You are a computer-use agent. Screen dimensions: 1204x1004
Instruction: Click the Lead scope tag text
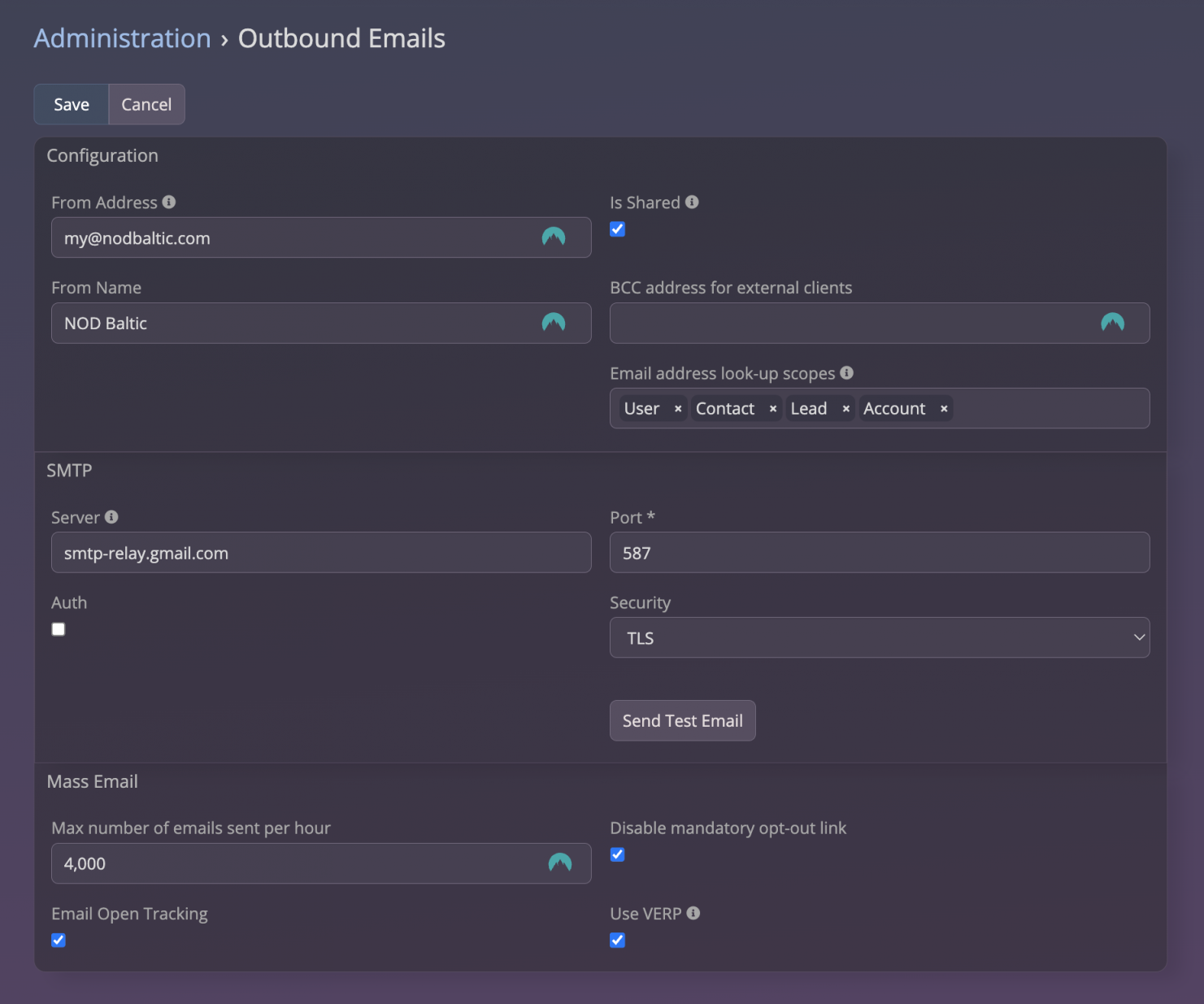809,409
